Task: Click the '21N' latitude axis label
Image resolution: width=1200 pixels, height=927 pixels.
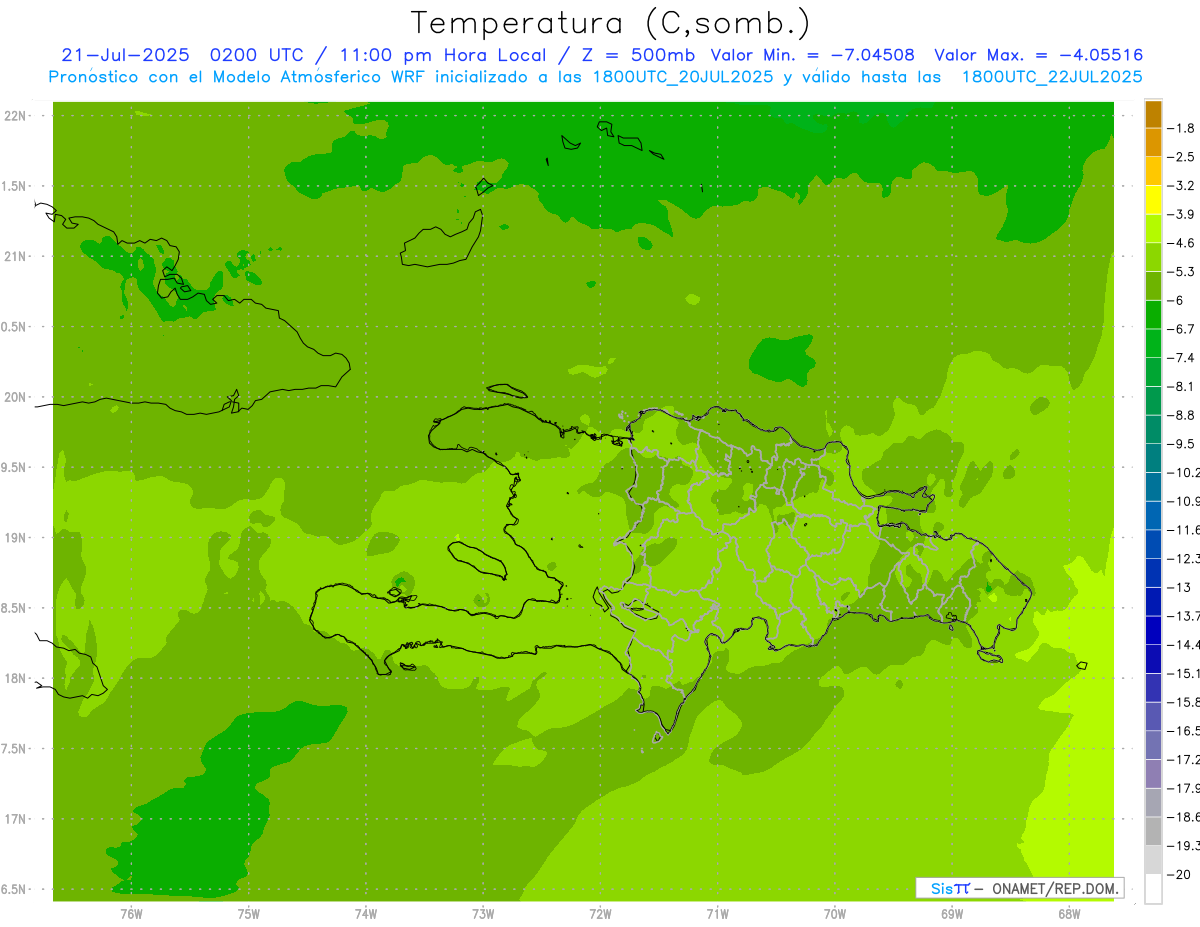Action: coord(17,256)
